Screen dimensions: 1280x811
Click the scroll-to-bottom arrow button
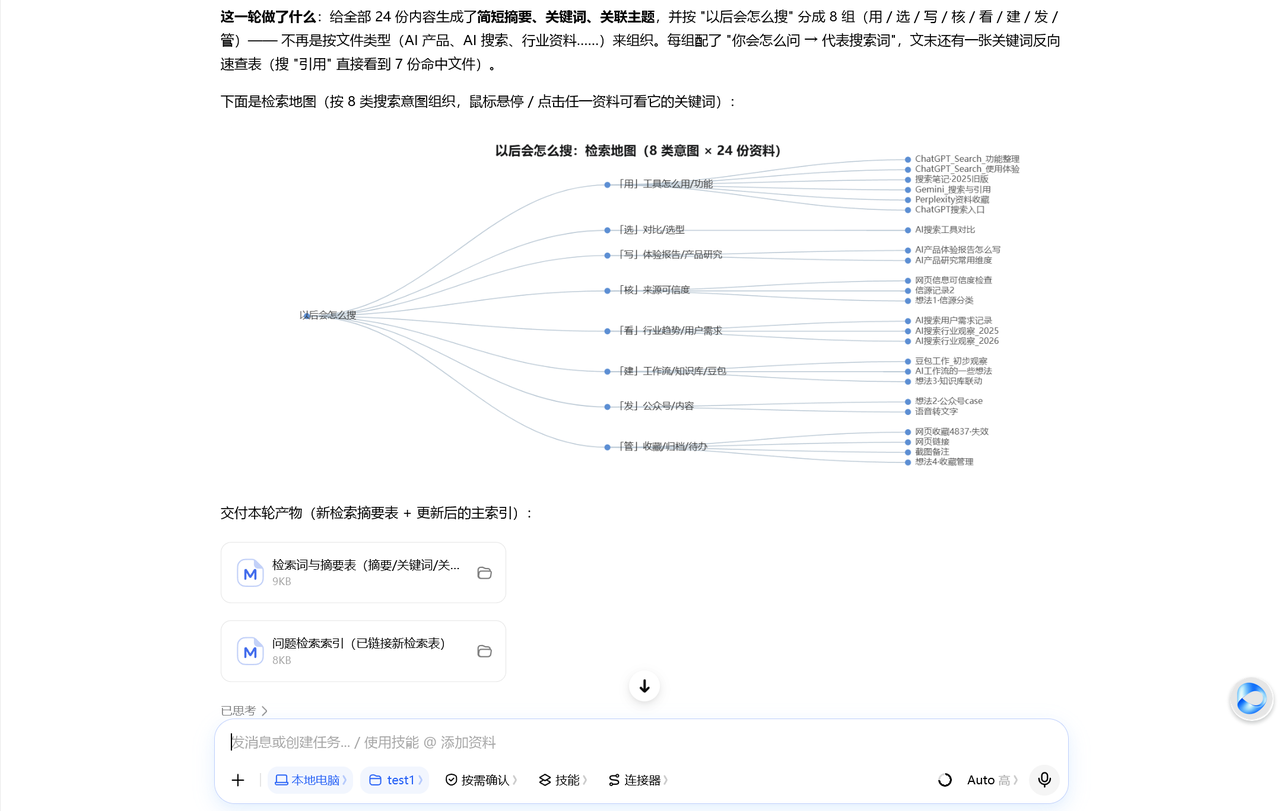[644, 686]
